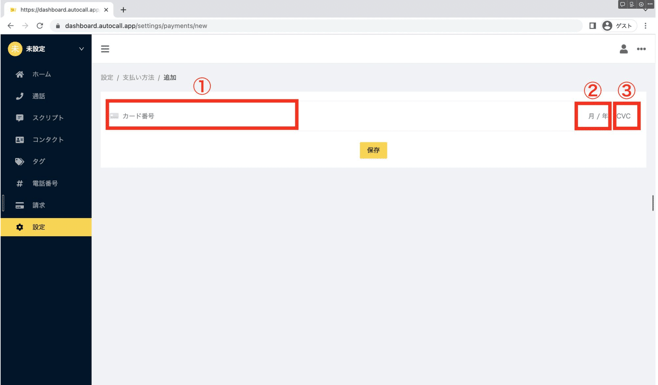
Task: Click the 設定 gear icon
Action: pos(19,227)
